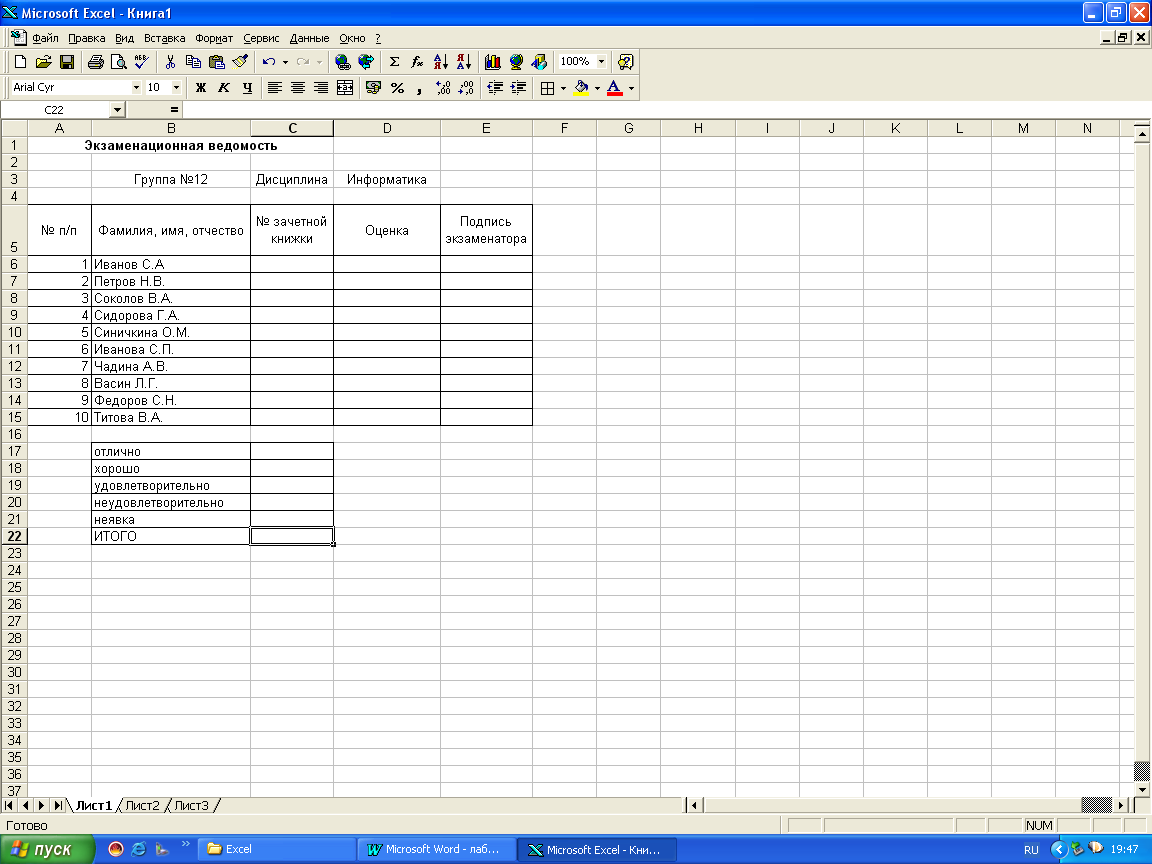This screenshot has width=1152, height=864.
Task: Toggle center alignment
Action: [298, 88]
